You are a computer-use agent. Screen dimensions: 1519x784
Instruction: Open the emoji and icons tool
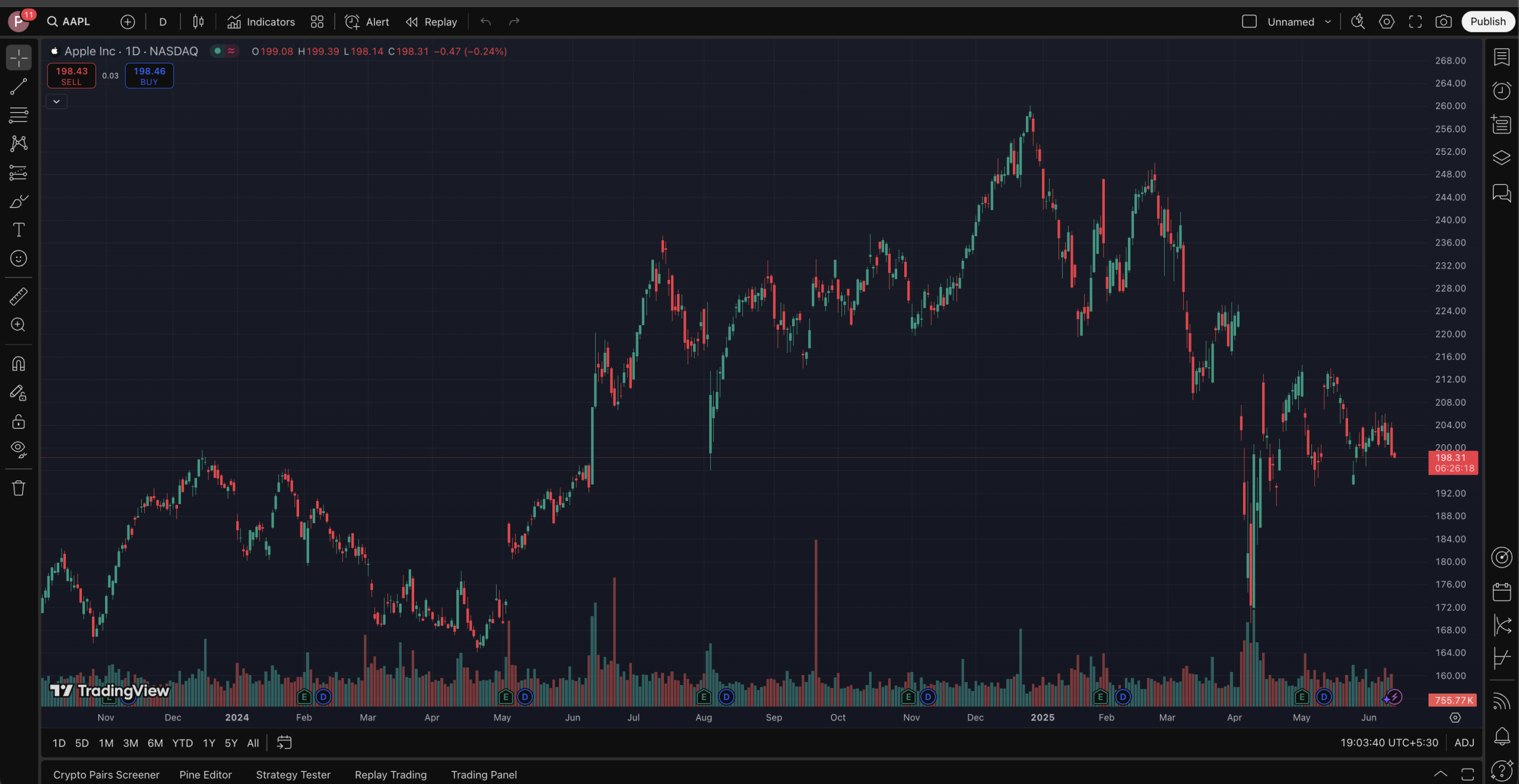point(18,259)
